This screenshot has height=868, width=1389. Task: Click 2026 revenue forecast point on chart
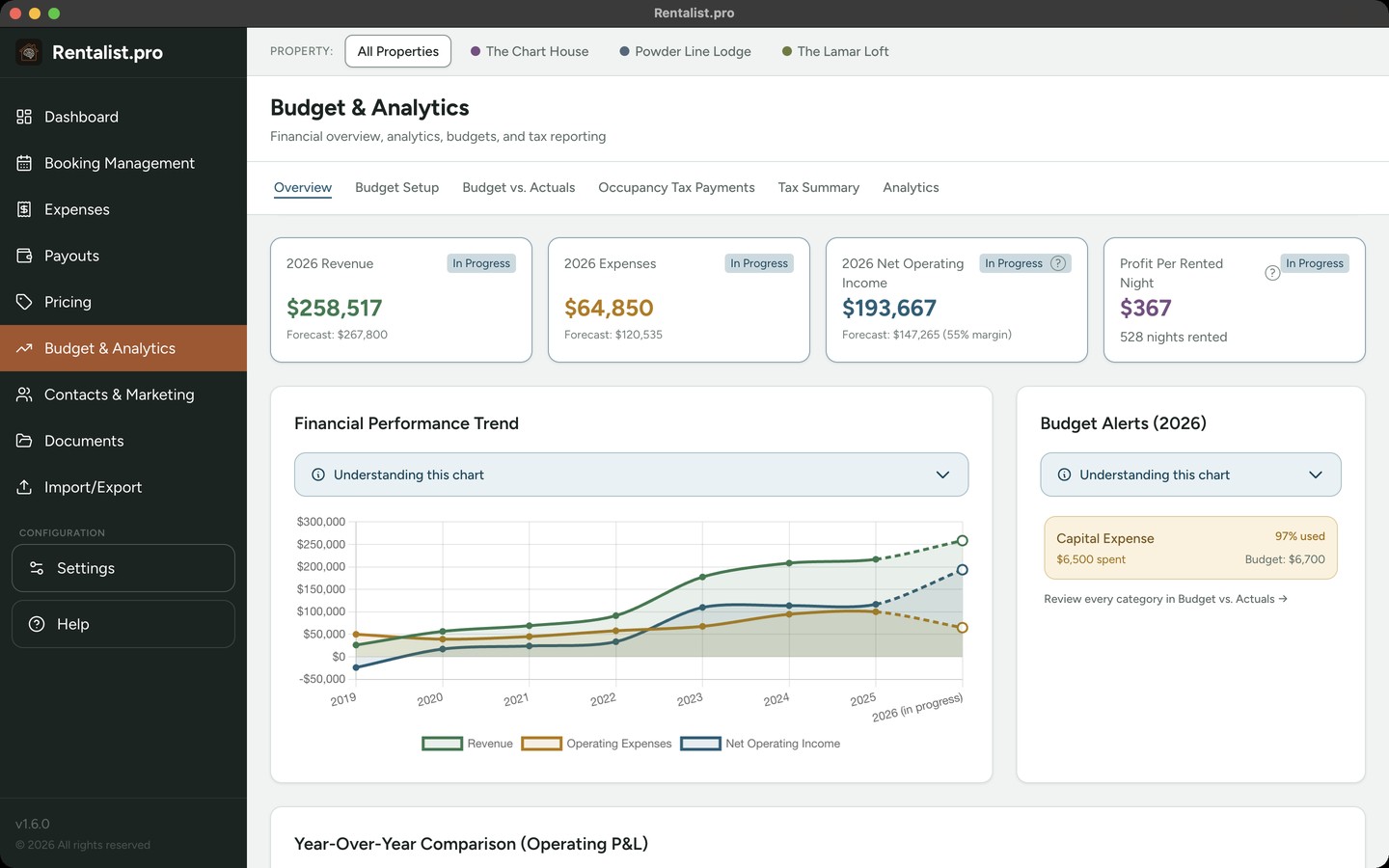click(x=962, y=541)
